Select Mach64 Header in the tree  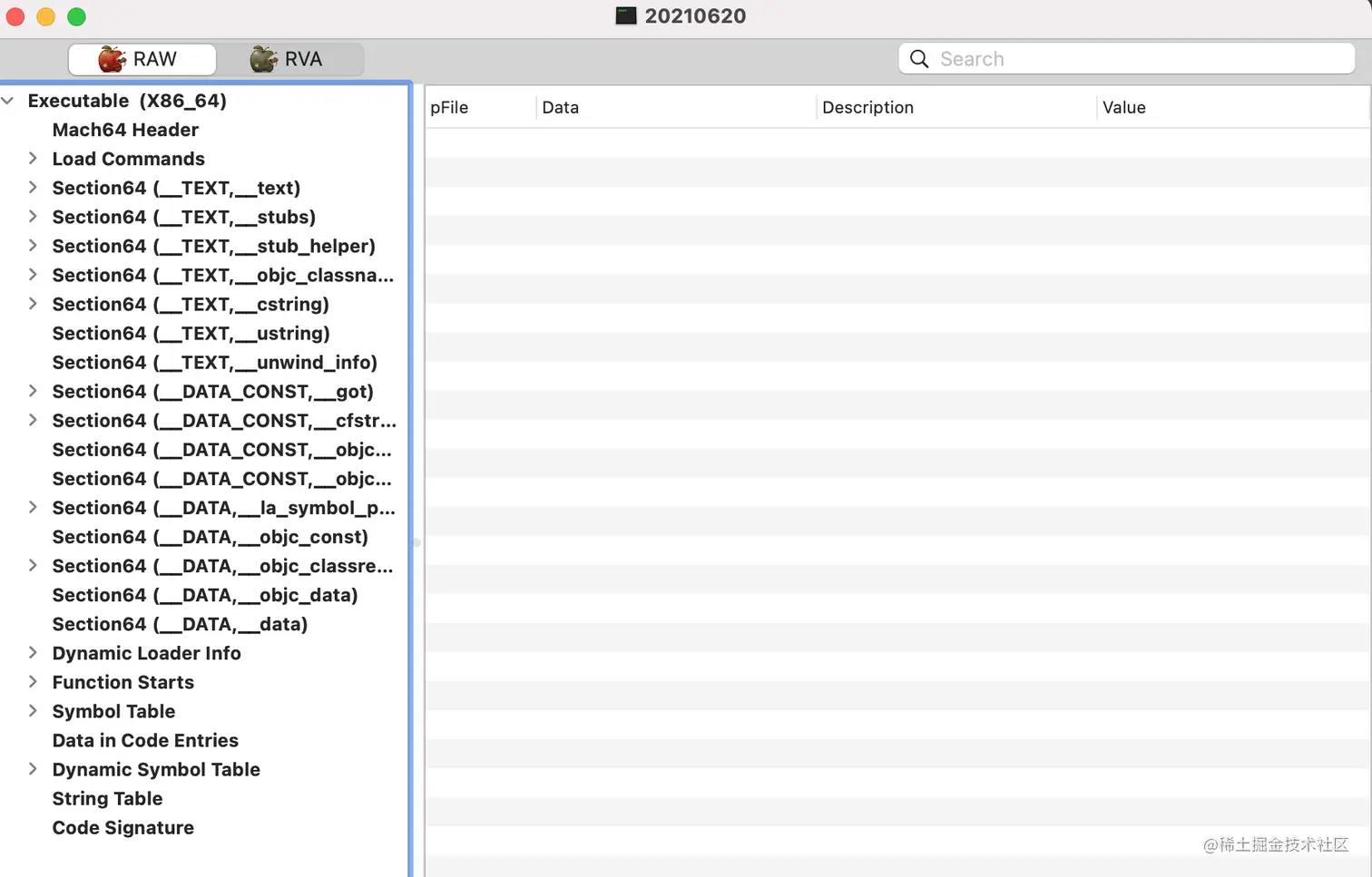tap(125, 130)
